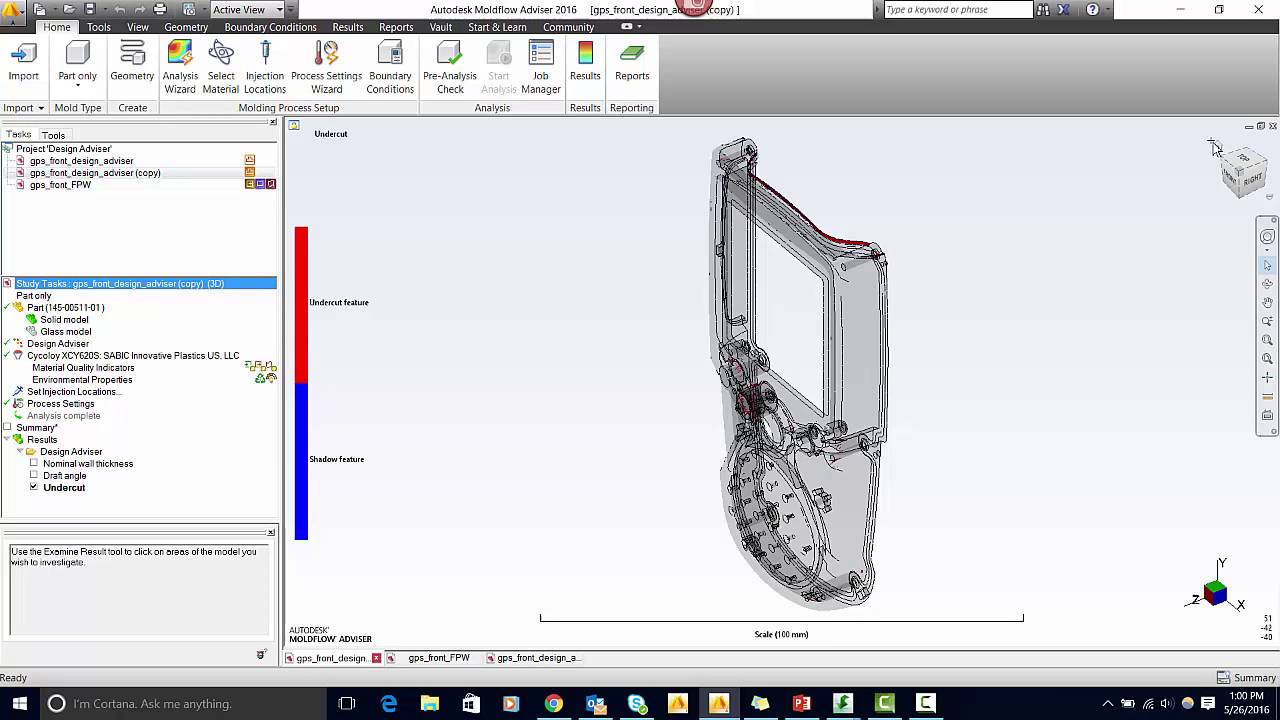Viewport: 1280px width, 720px height.
Task: Expand the Part only mold type dropdown
Action: [77, 87]
